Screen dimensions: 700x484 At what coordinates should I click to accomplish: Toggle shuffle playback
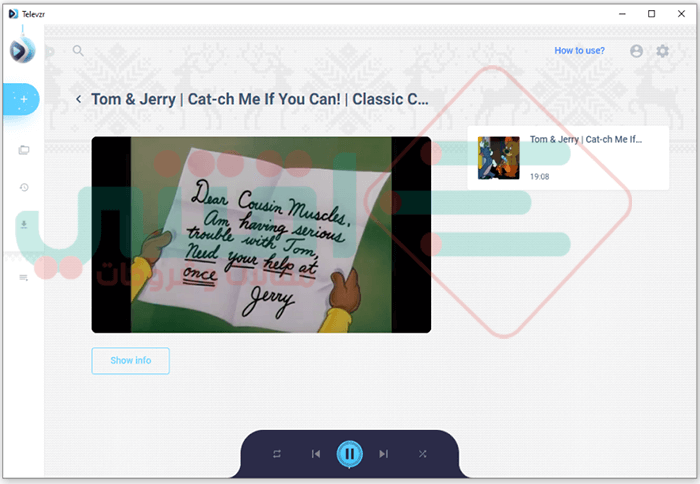click(x=422, y=454)
